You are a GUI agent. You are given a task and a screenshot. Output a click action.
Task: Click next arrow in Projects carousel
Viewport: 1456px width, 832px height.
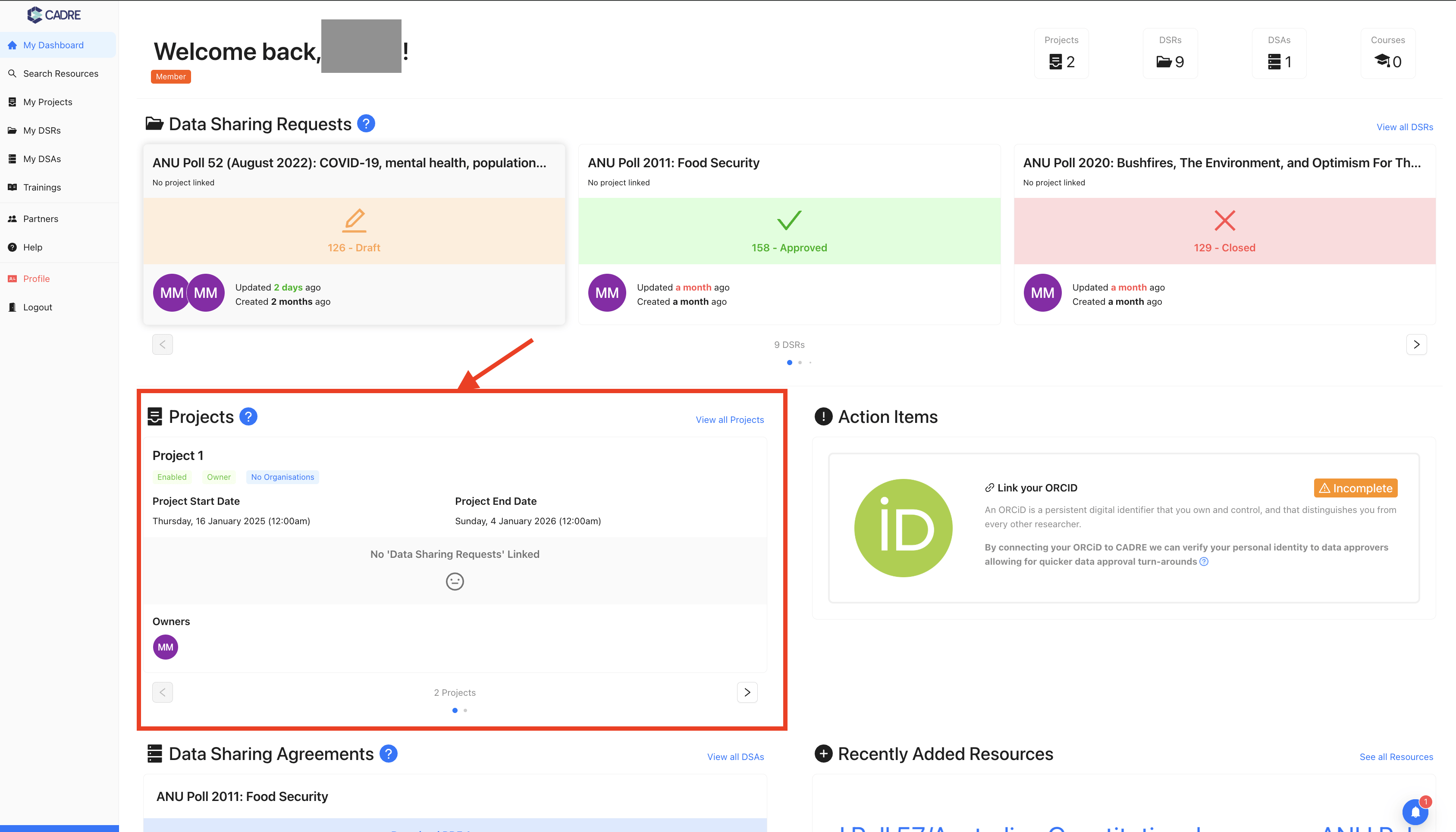click(x=747, y=693)
